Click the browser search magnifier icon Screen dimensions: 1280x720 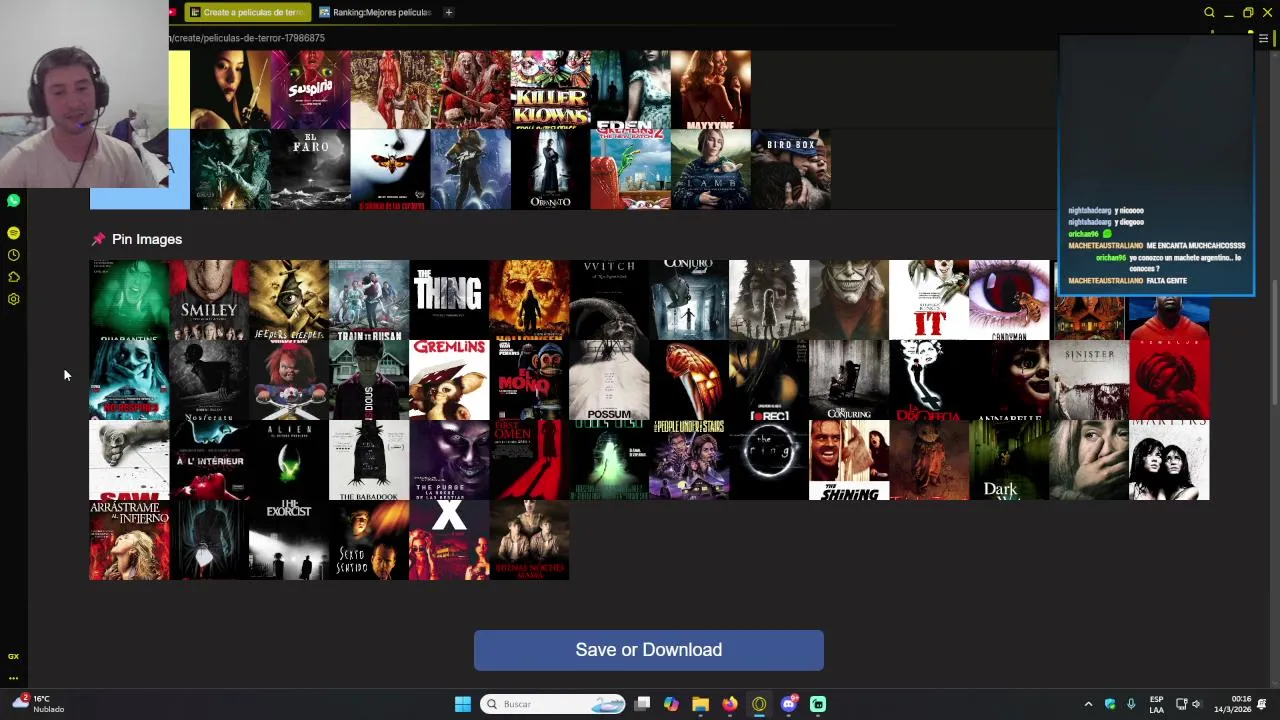tap(1209, 12)
